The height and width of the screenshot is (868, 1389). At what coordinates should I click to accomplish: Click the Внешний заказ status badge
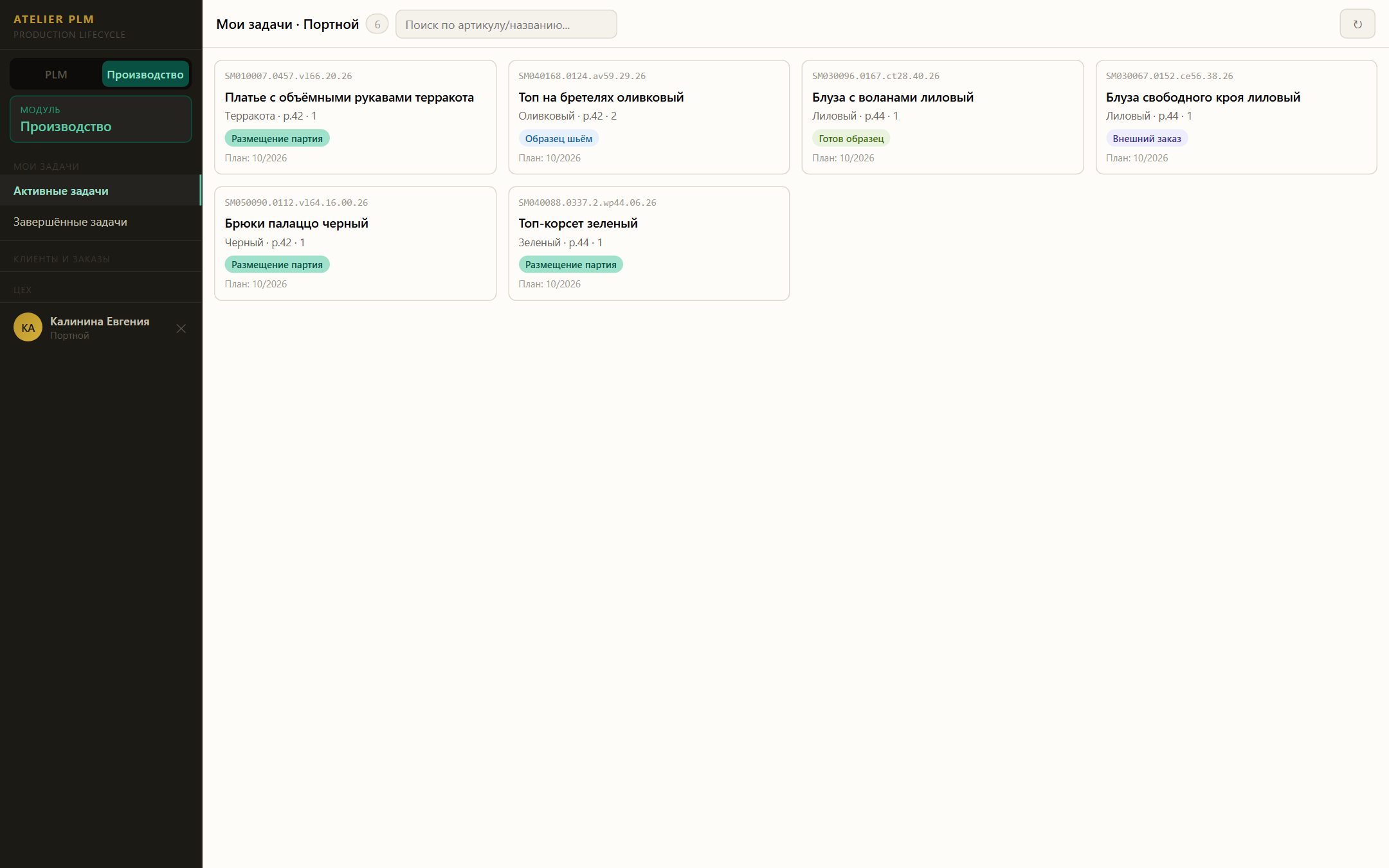point(1147,138)
